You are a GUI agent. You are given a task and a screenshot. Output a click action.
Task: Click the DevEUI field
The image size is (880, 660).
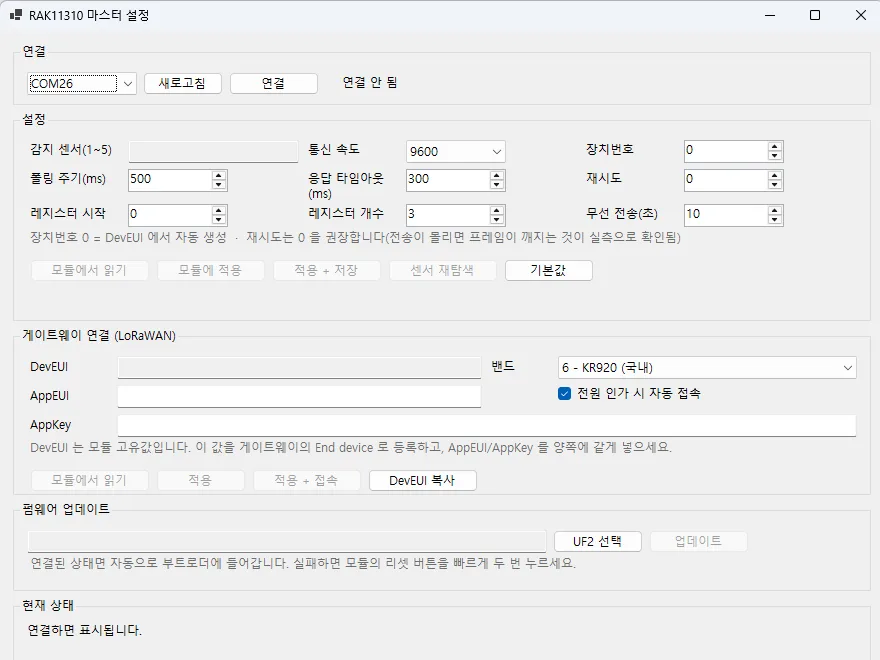(299, 368)
